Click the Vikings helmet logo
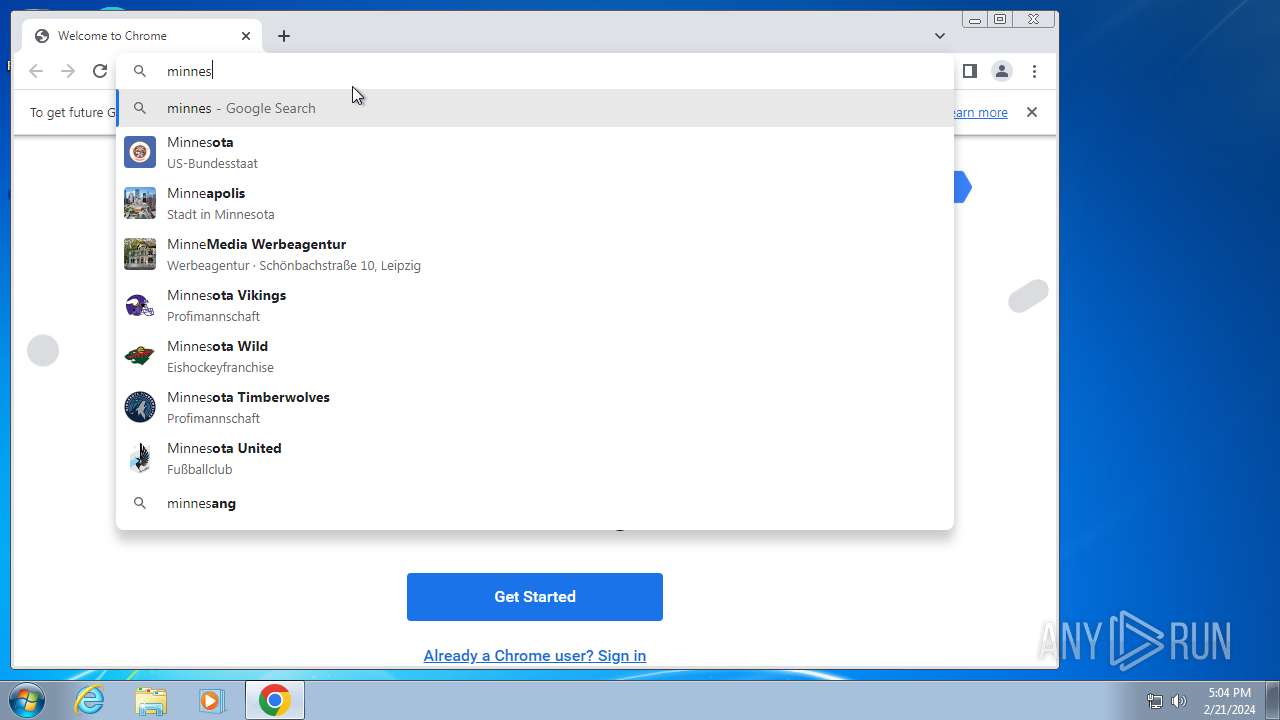The width and height of the screenshot is (1280, 720). click(x=140, y=305)
